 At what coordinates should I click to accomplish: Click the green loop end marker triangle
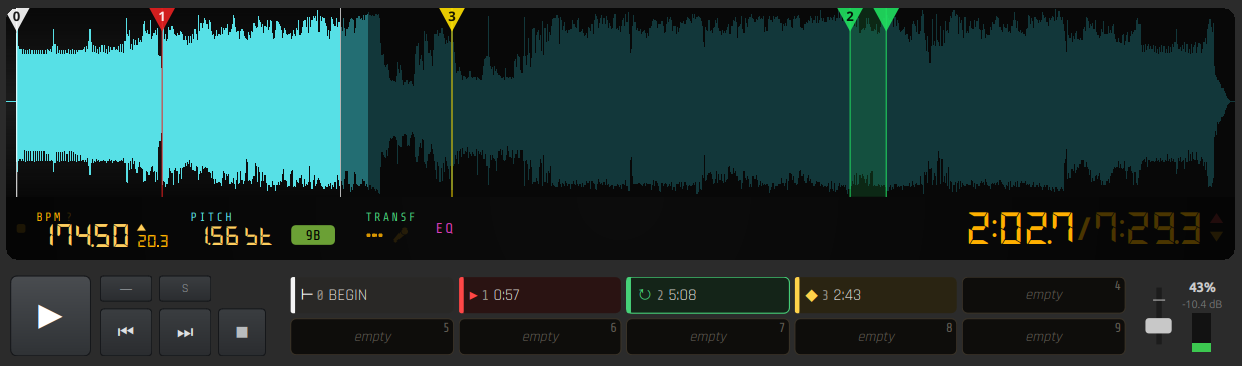(886, 18)
